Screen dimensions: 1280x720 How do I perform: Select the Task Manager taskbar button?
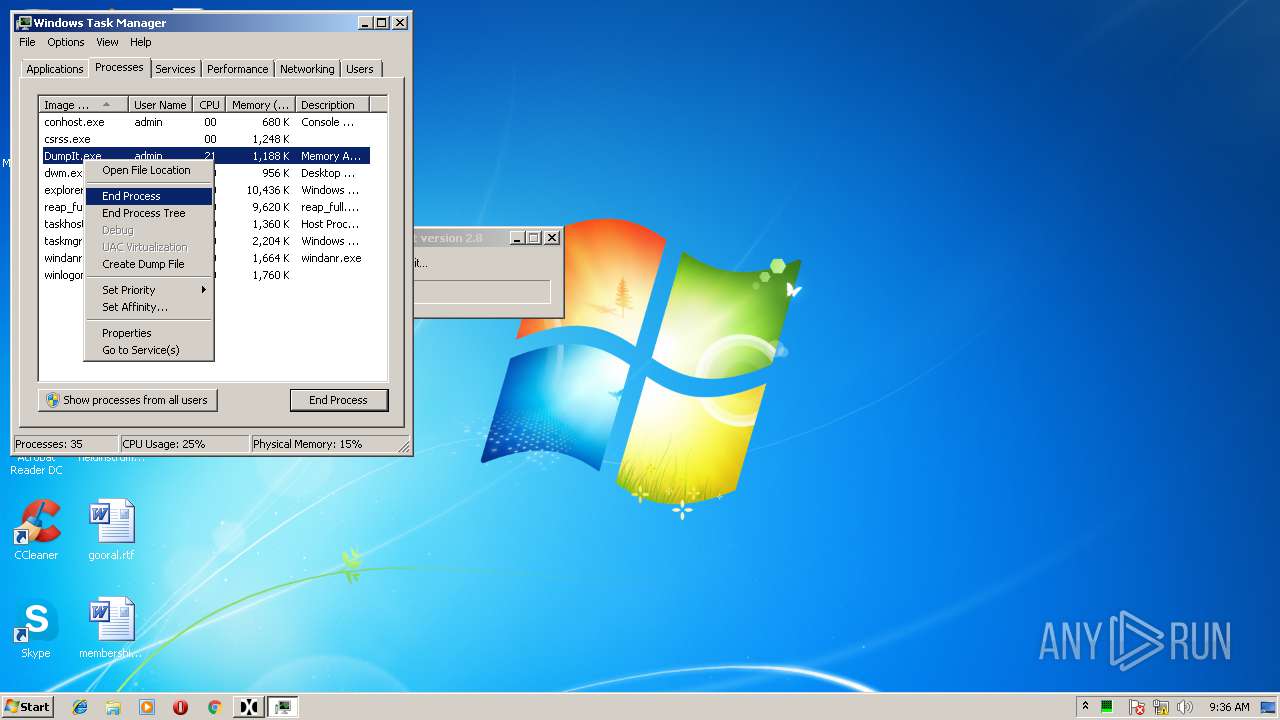[283, 707]
